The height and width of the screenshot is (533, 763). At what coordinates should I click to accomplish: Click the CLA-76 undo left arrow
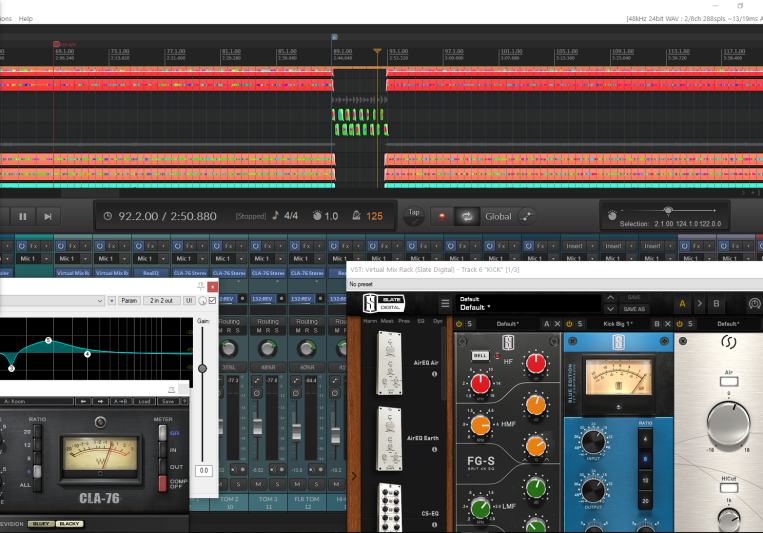(x=83, y=402)
